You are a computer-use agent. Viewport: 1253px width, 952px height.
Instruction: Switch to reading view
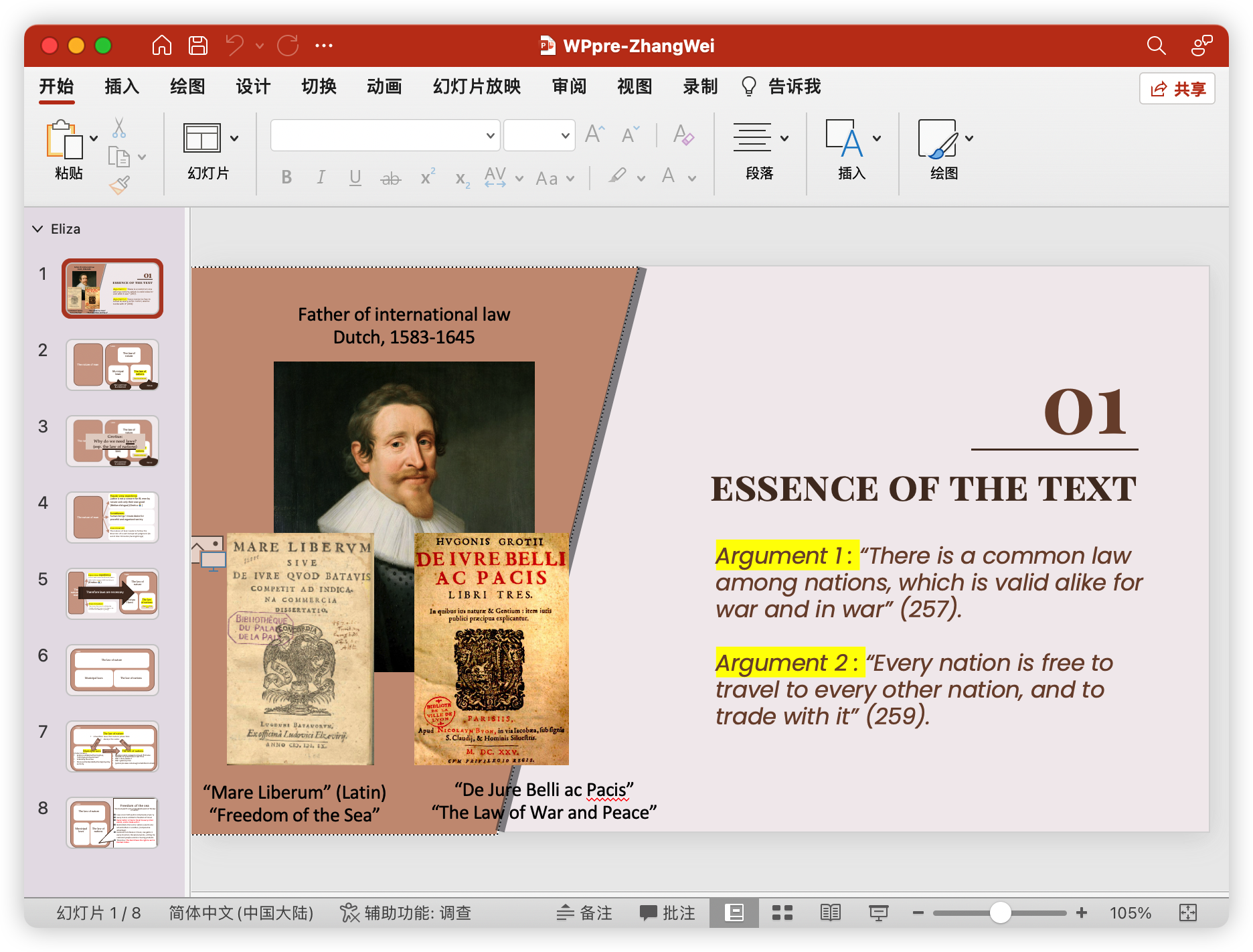click(831, 913)
